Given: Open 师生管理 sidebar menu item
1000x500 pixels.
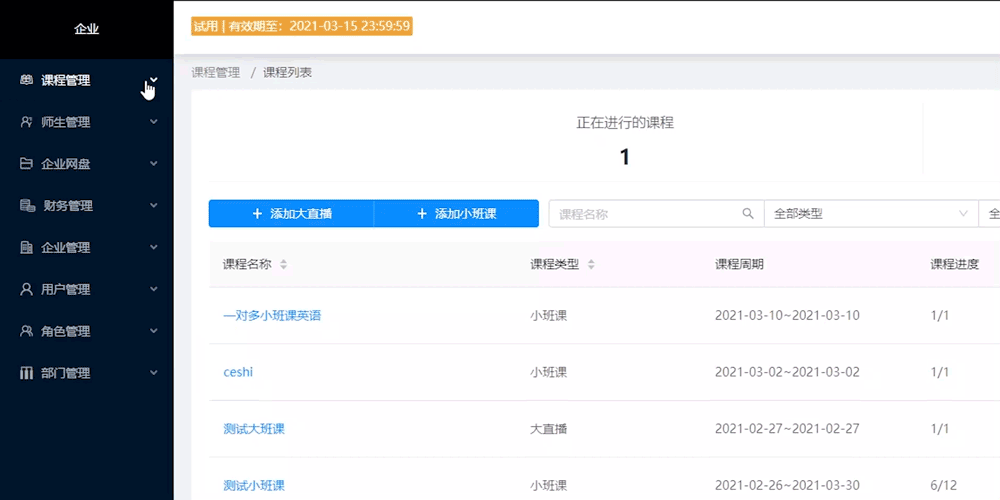Looking at the screenshot, I should [87, 122].
